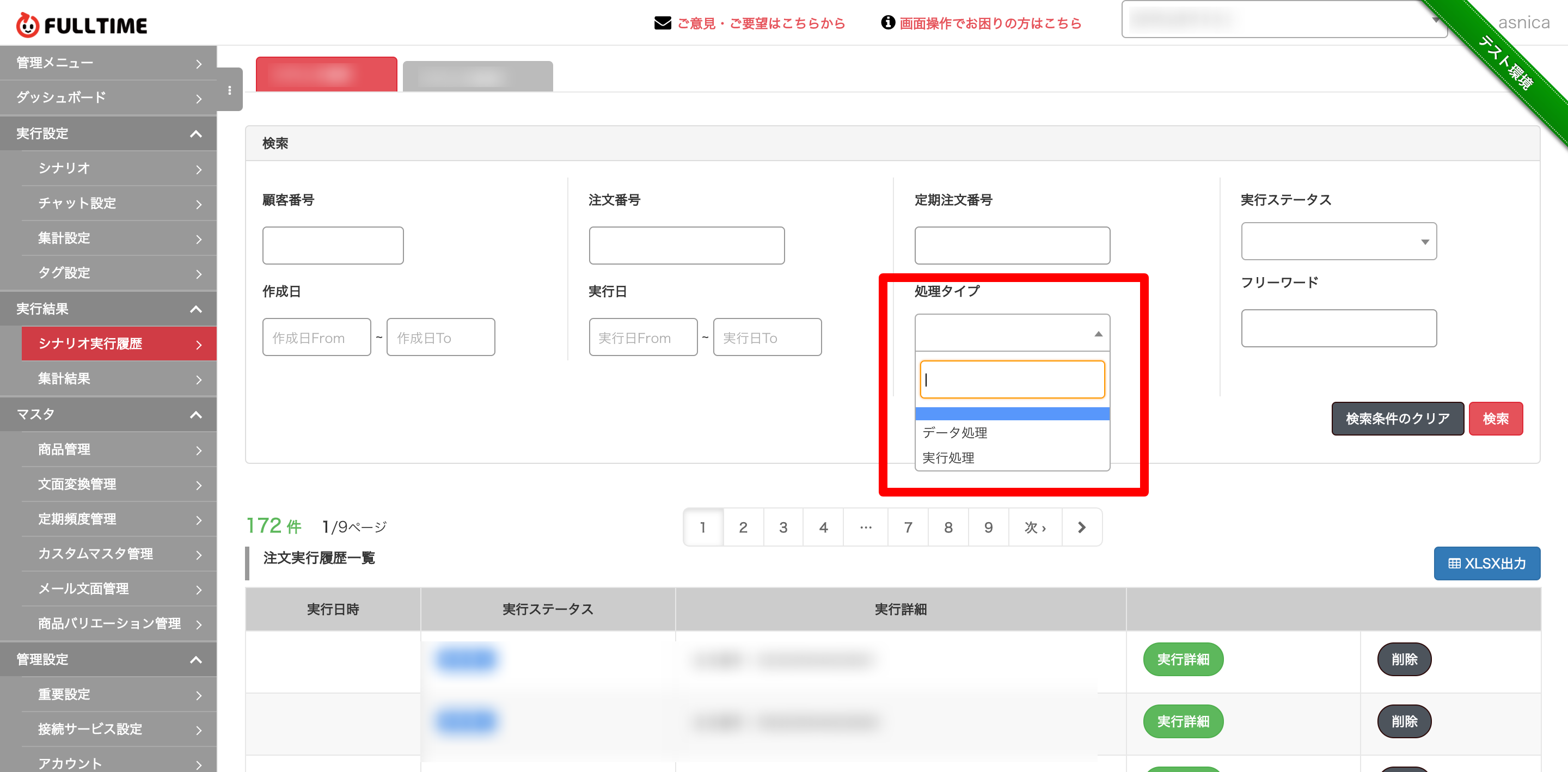
Task: Go to pagination page 2
Action: 743,527
